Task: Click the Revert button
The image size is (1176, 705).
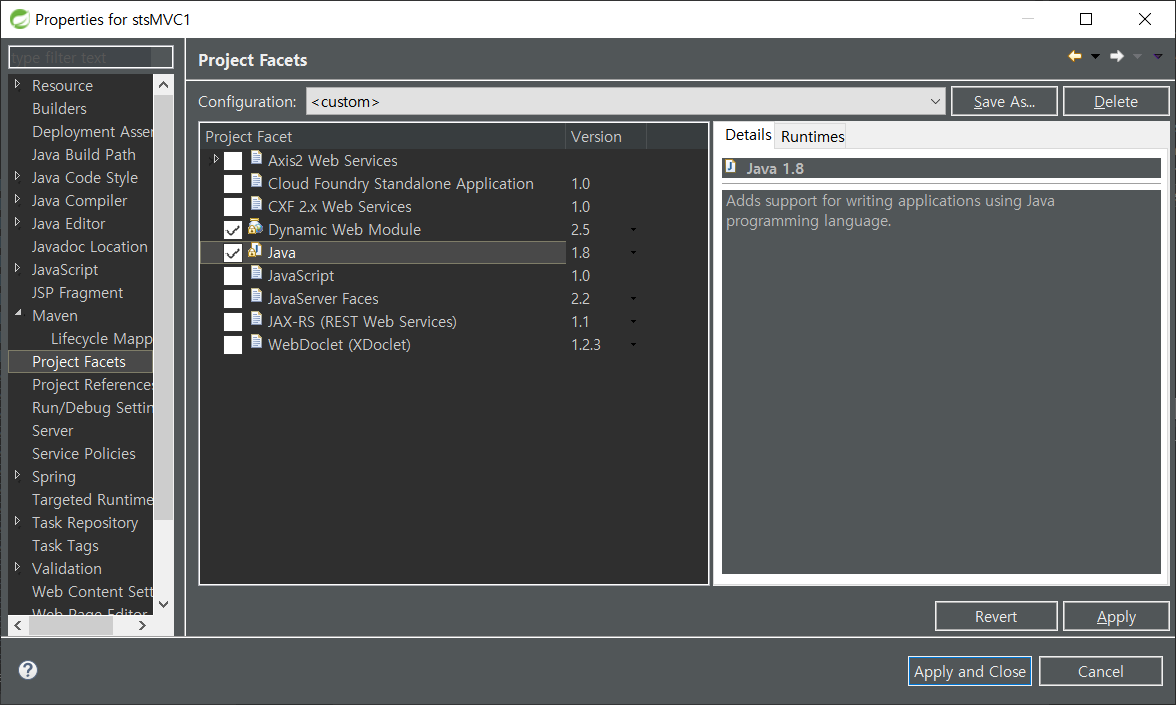Action: pyautogui.click(x=996, y=616)
